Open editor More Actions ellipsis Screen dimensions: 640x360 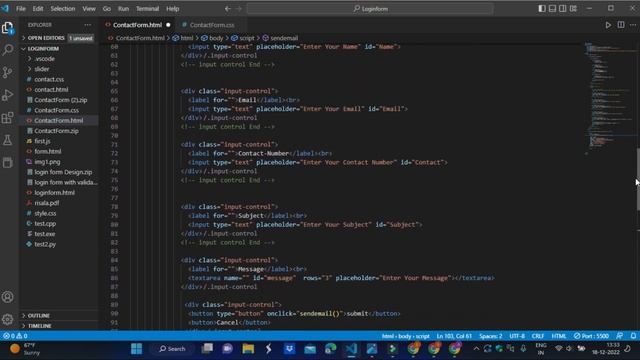633,25
